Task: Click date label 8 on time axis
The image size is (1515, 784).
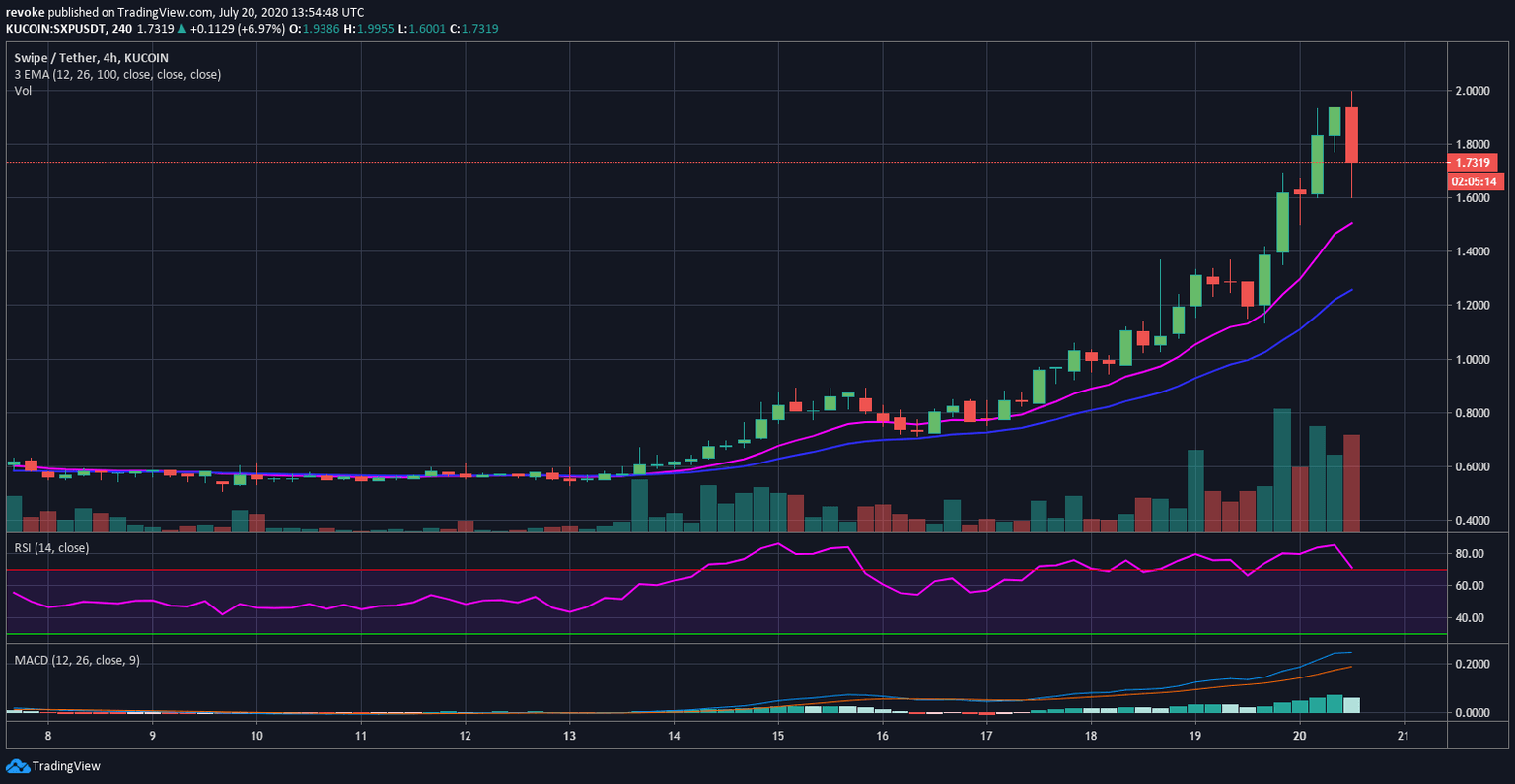Action: (x=47, y=735)
